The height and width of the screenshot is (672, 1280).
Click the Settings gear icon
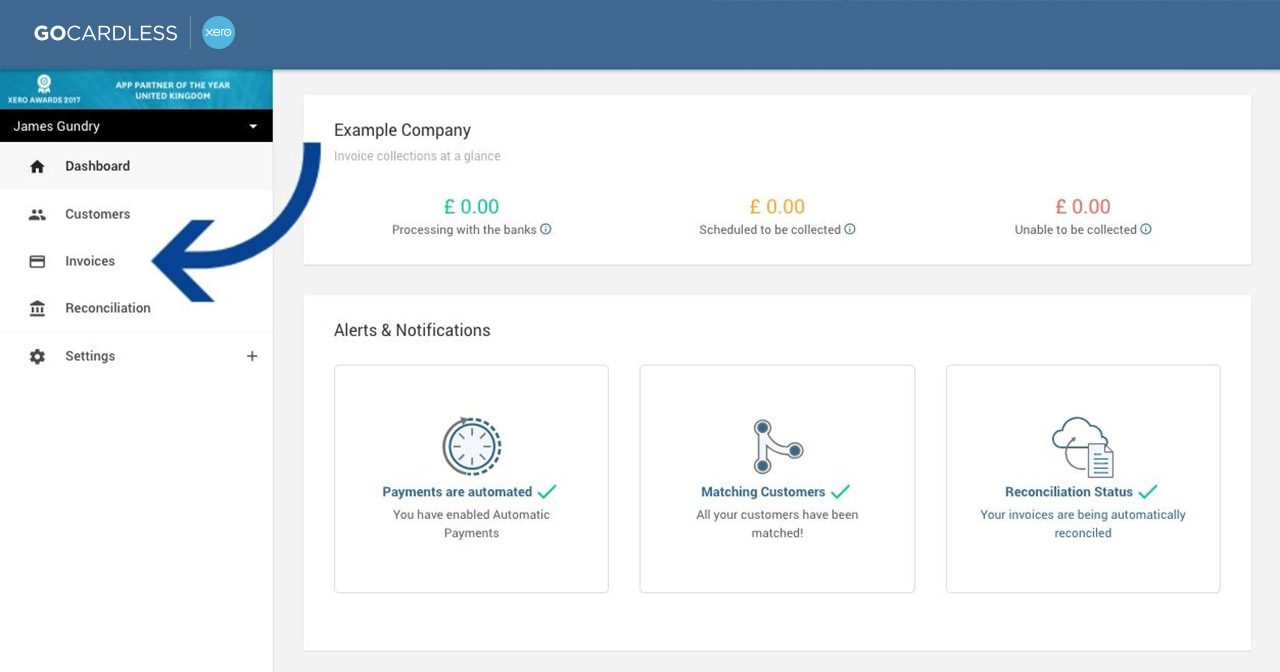pos(37,356)
